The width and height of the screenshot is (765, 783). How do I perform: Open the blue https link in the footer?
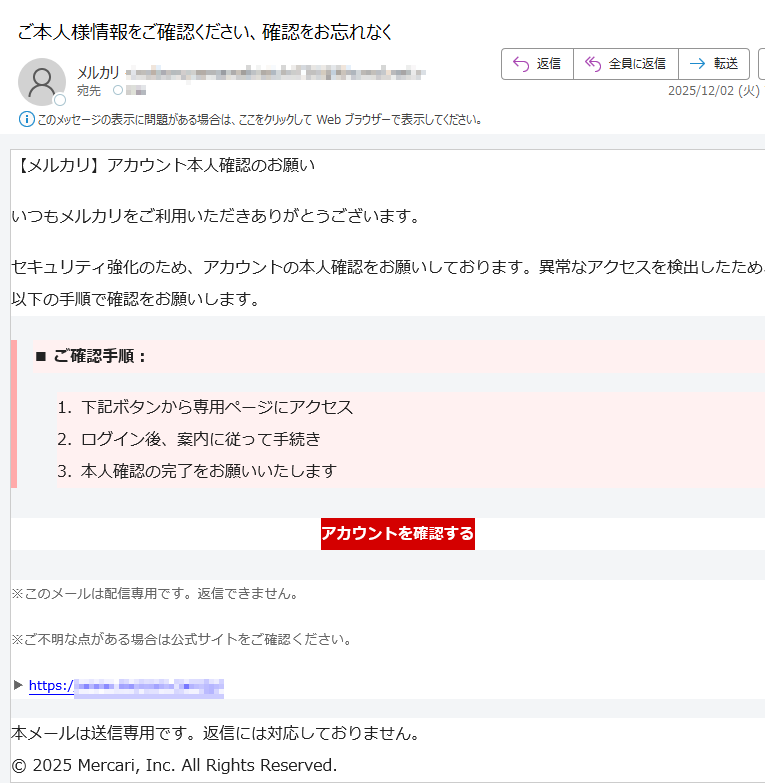point(126,686)
